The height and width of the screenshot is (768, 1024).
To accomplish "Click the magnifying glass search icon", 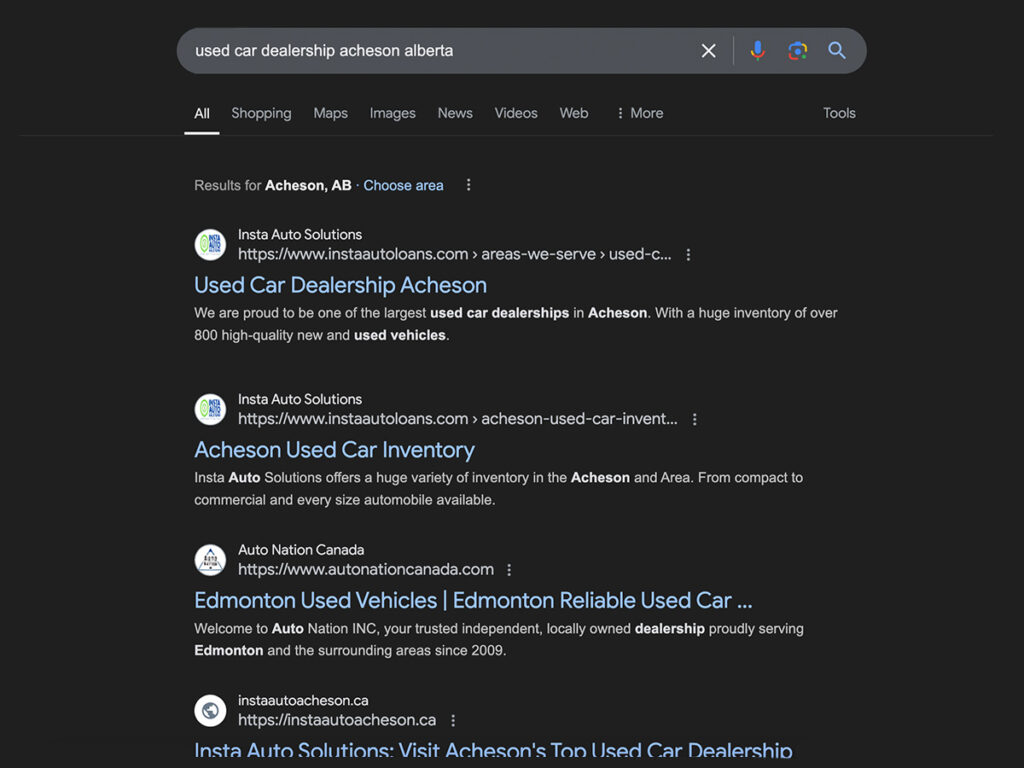I will pyautogui.click(x=837, y=50).
